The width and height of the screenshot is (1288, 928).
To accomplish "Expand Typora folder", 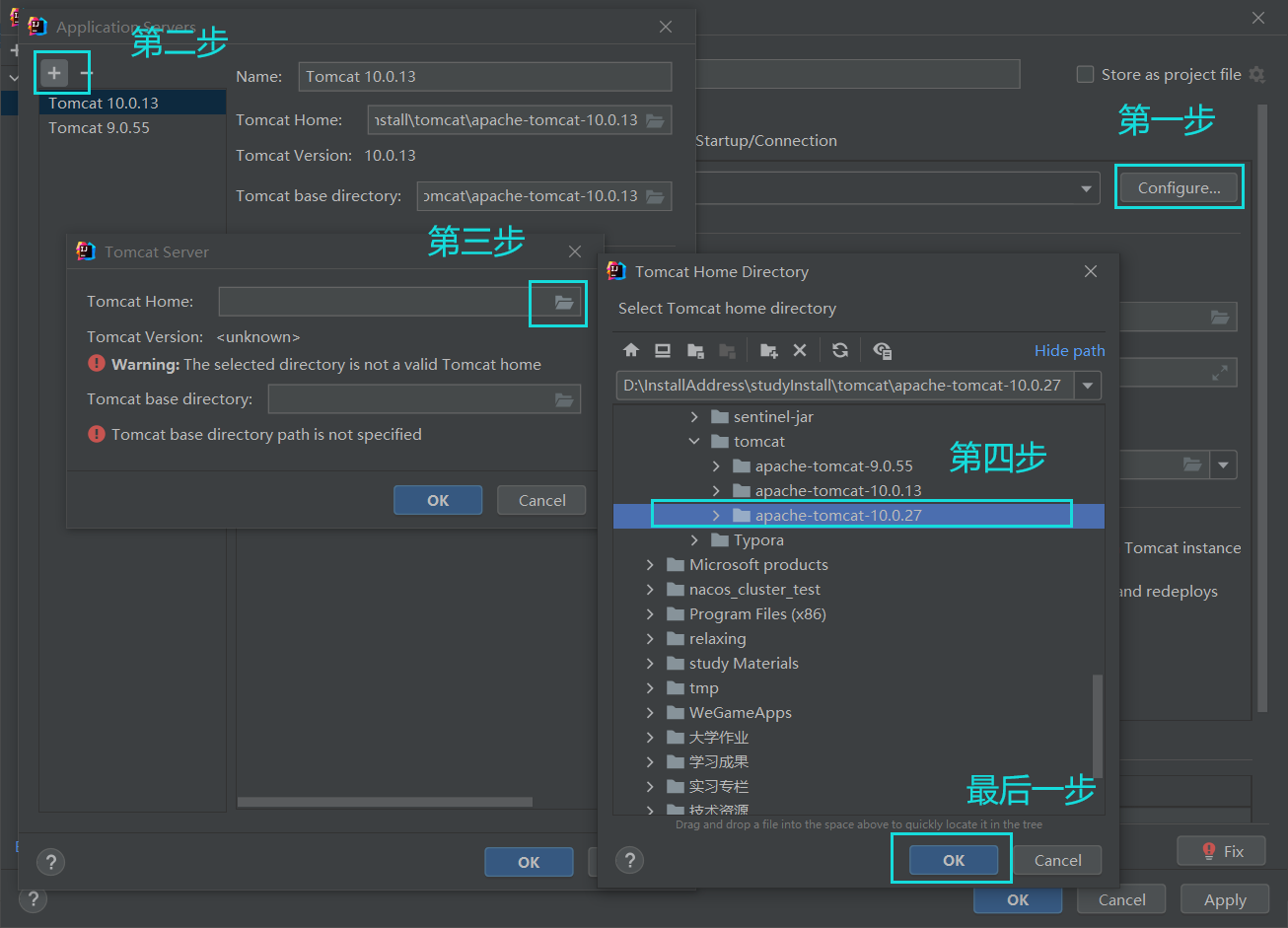I will pyautogui.click(x=694, y=540).
